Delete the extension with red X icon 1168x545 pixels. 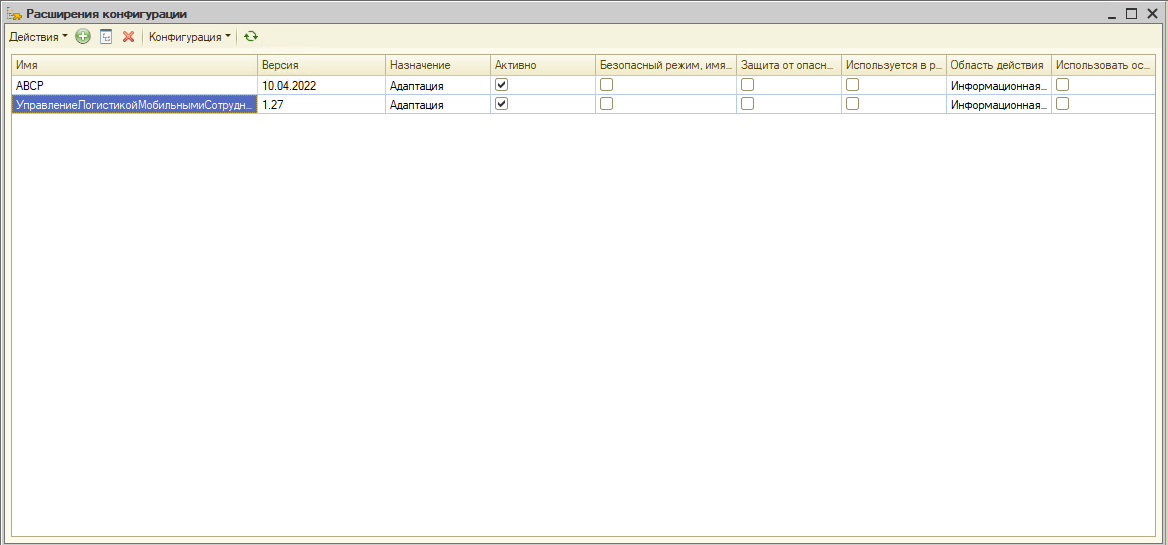[128, 36]
